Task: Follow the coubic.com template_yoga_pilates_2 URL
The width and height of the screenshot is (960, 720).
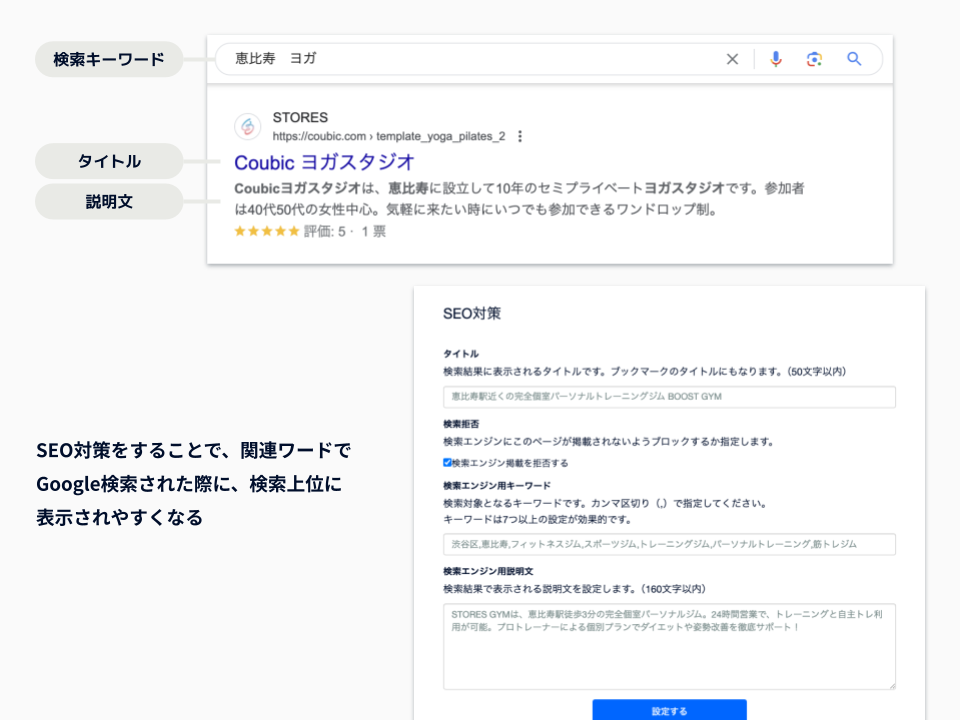Action: (x=389, y=136)
